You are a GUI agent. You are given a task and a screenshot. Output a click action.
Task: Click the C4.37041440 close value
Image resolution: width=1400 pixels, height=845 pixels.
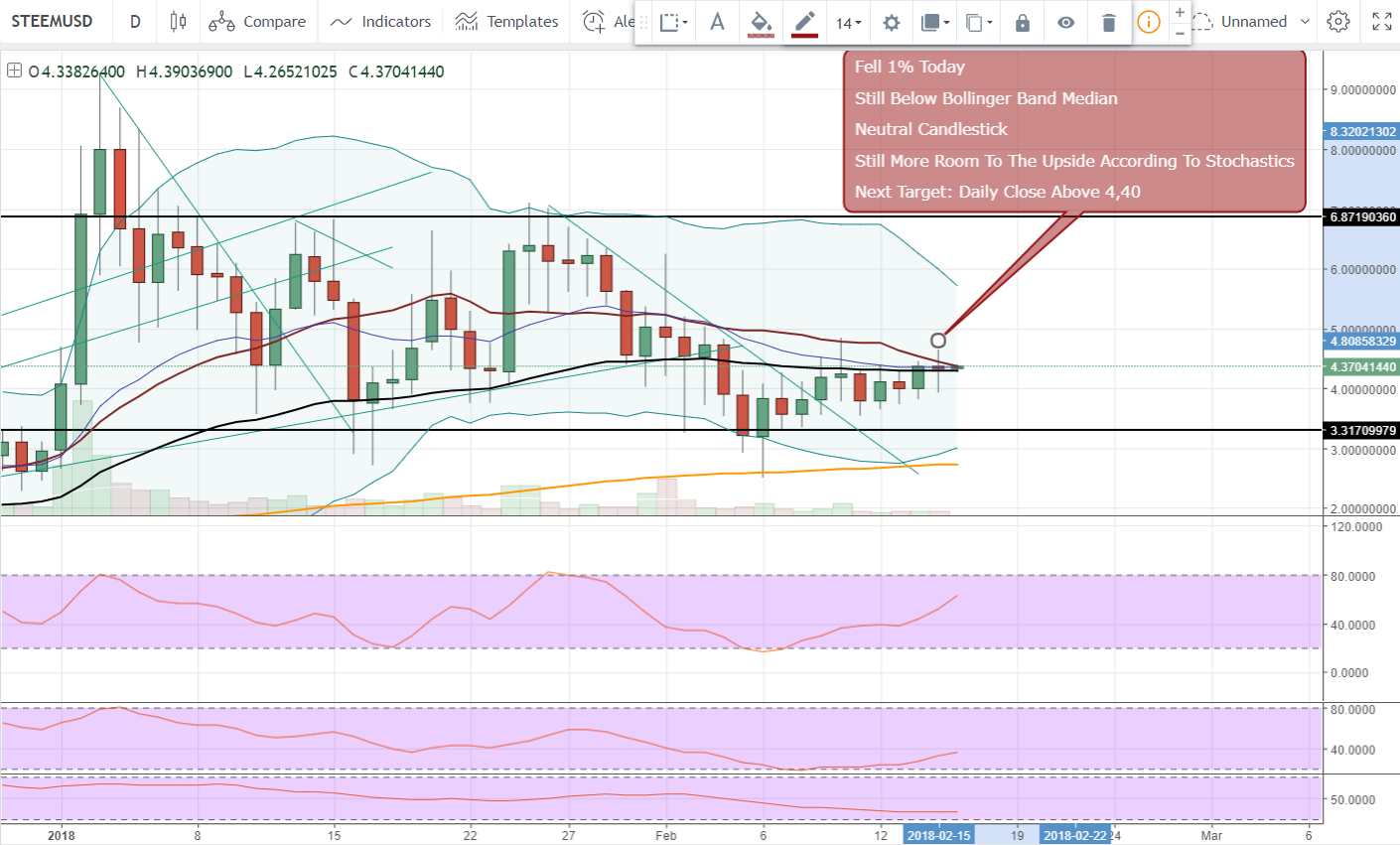[396, 71]
